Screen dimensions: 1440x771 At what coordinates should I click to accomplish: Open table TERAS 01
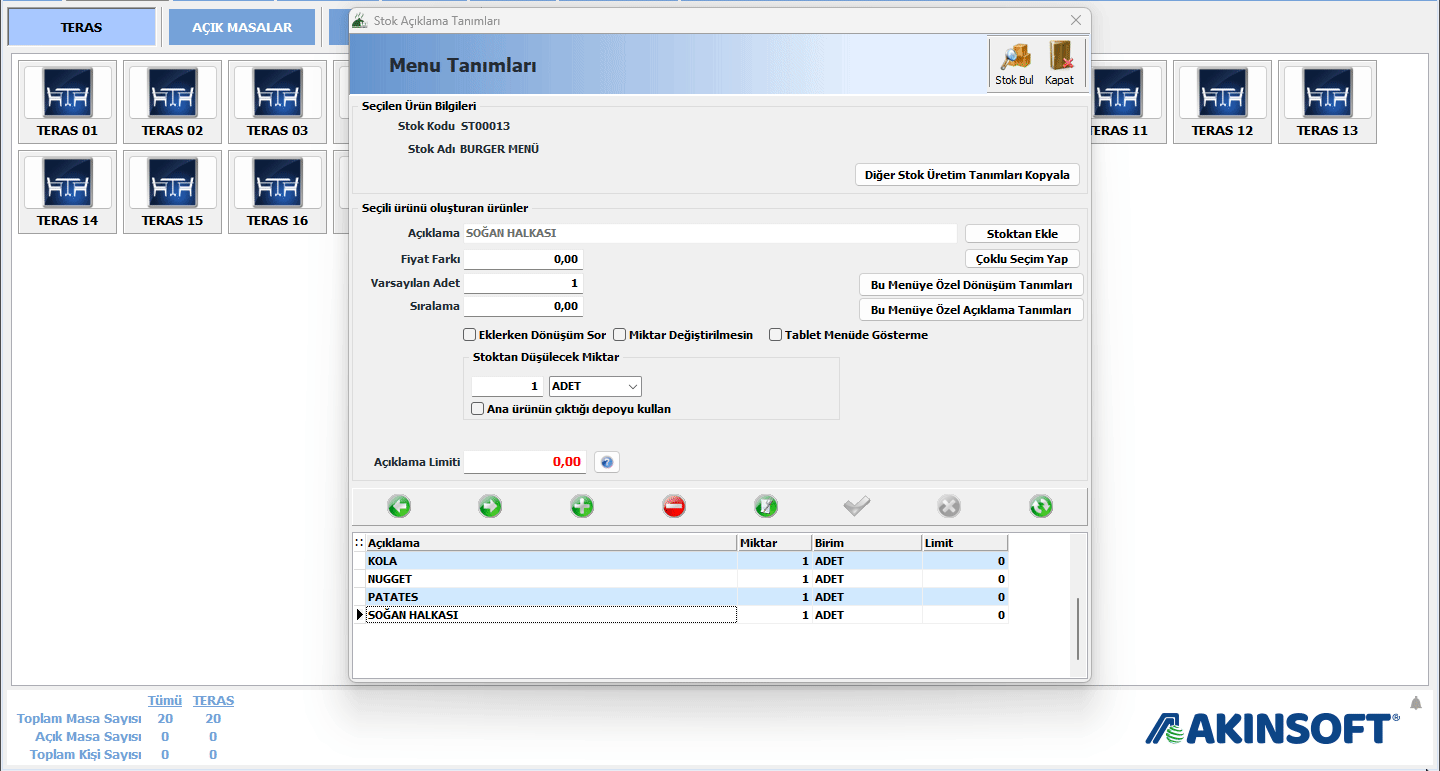(67, 102)
